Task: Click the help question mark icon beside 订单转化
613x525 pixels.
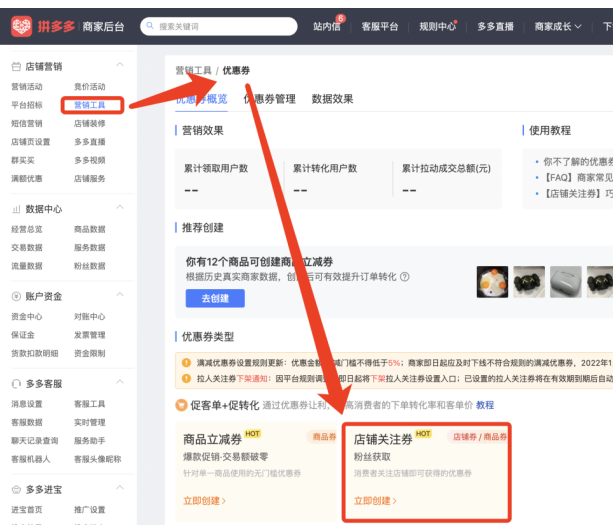Action: point(405,277)
